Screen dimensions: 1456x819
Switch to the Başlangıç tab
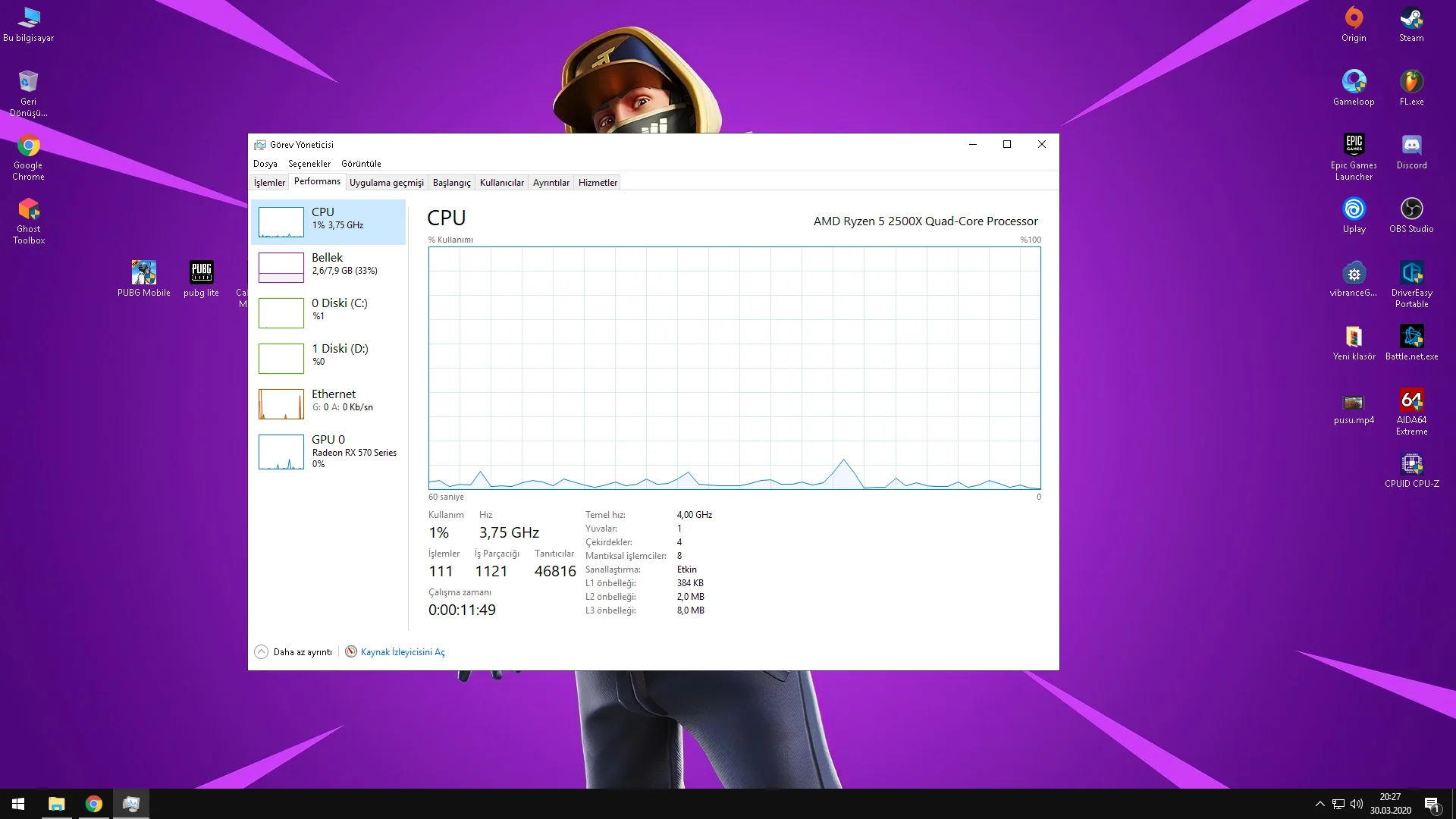click(x=451, y=183)
